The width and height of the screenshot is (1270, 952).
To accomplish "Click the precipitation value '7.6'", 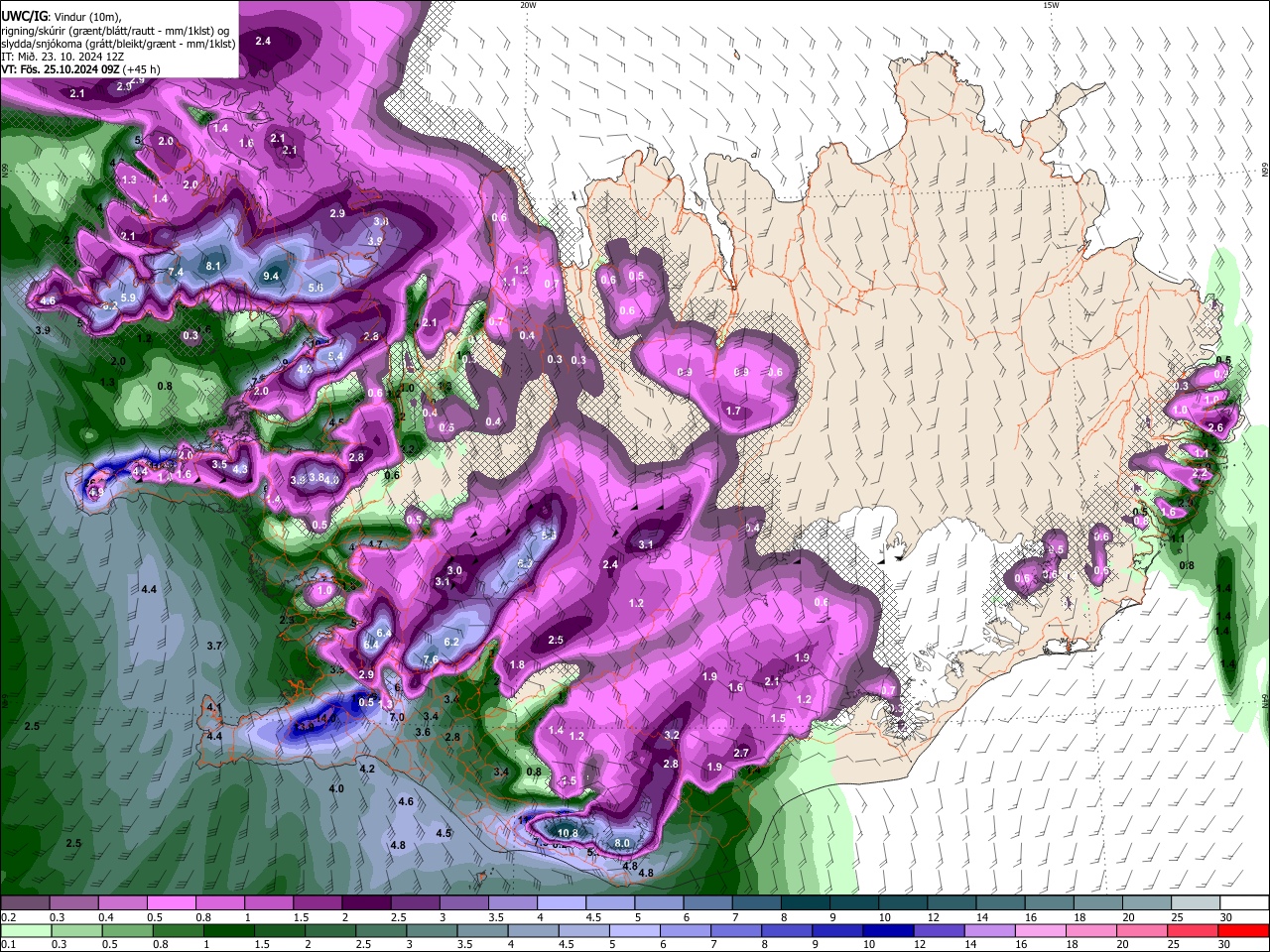I will (x=431, y=659).
